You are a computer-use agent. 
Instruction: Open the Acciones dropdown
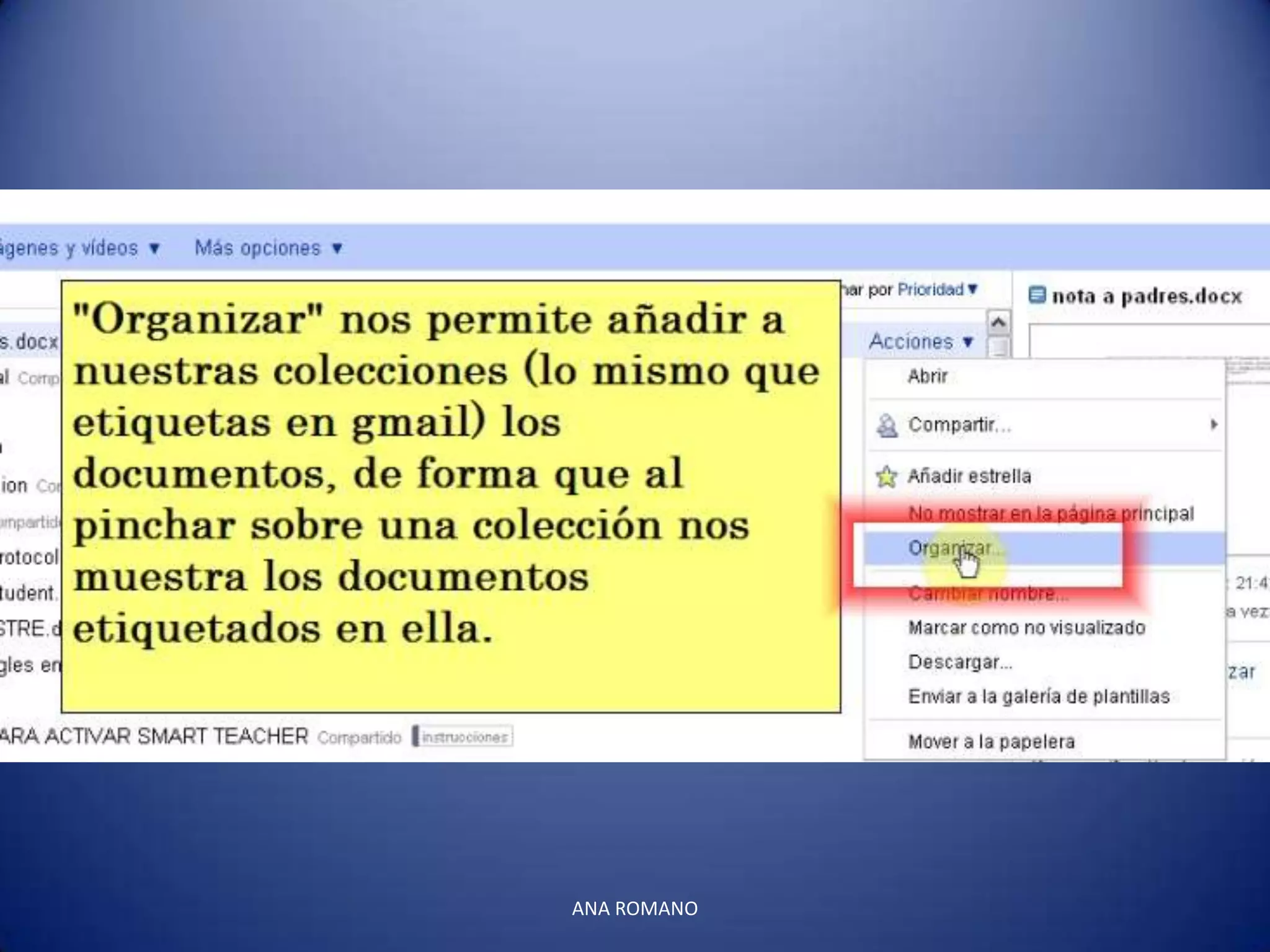(921, 342)
